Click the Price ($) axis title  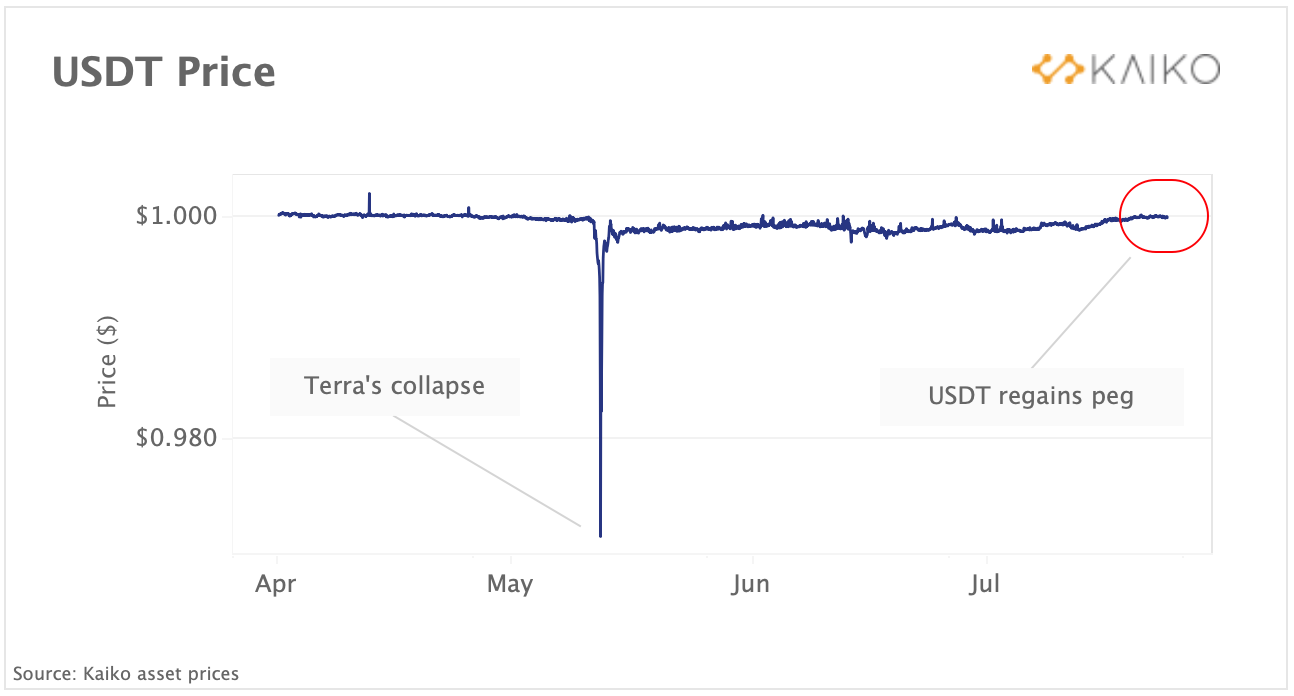(107, 361)
